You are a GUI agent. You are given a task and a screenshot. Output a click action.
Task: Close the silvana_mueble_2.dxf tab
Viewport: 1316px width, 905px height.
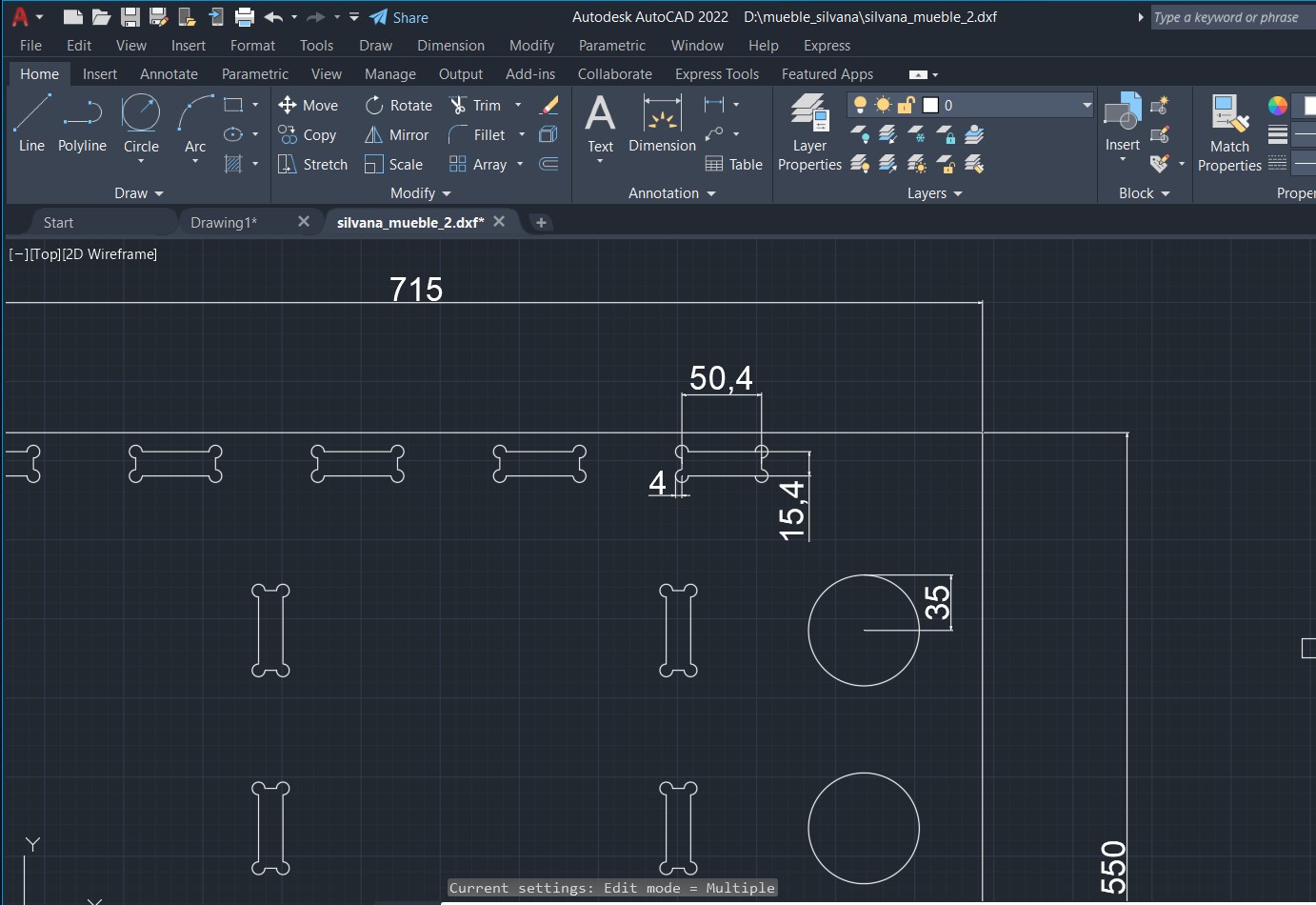click(499, 221)
